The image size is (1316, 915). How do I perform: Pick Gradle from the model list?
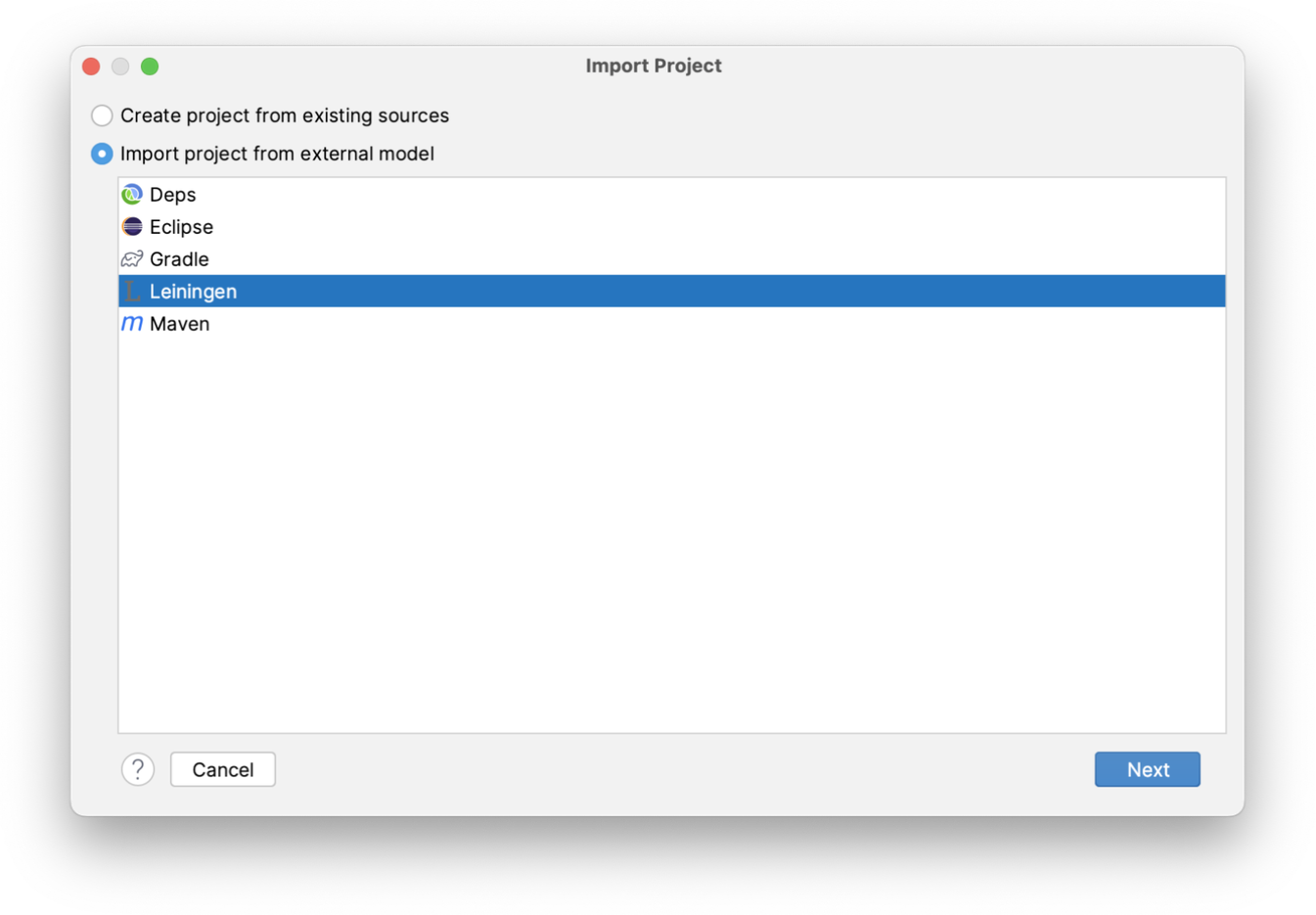coord(672,259)
